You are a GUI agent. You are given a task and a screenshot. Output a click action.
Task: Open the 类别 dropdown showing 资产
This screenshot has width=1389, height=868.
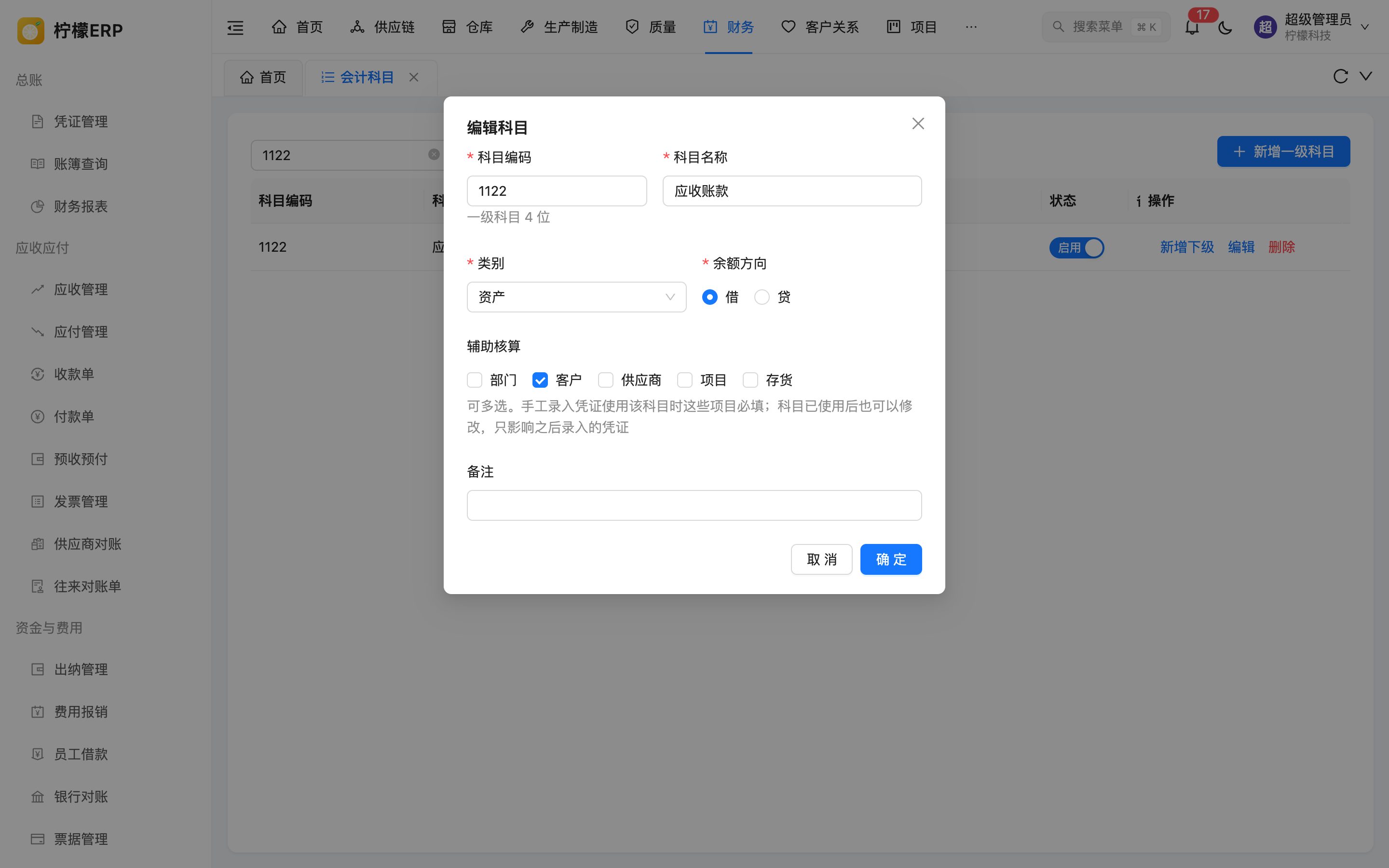pos(576,298)
